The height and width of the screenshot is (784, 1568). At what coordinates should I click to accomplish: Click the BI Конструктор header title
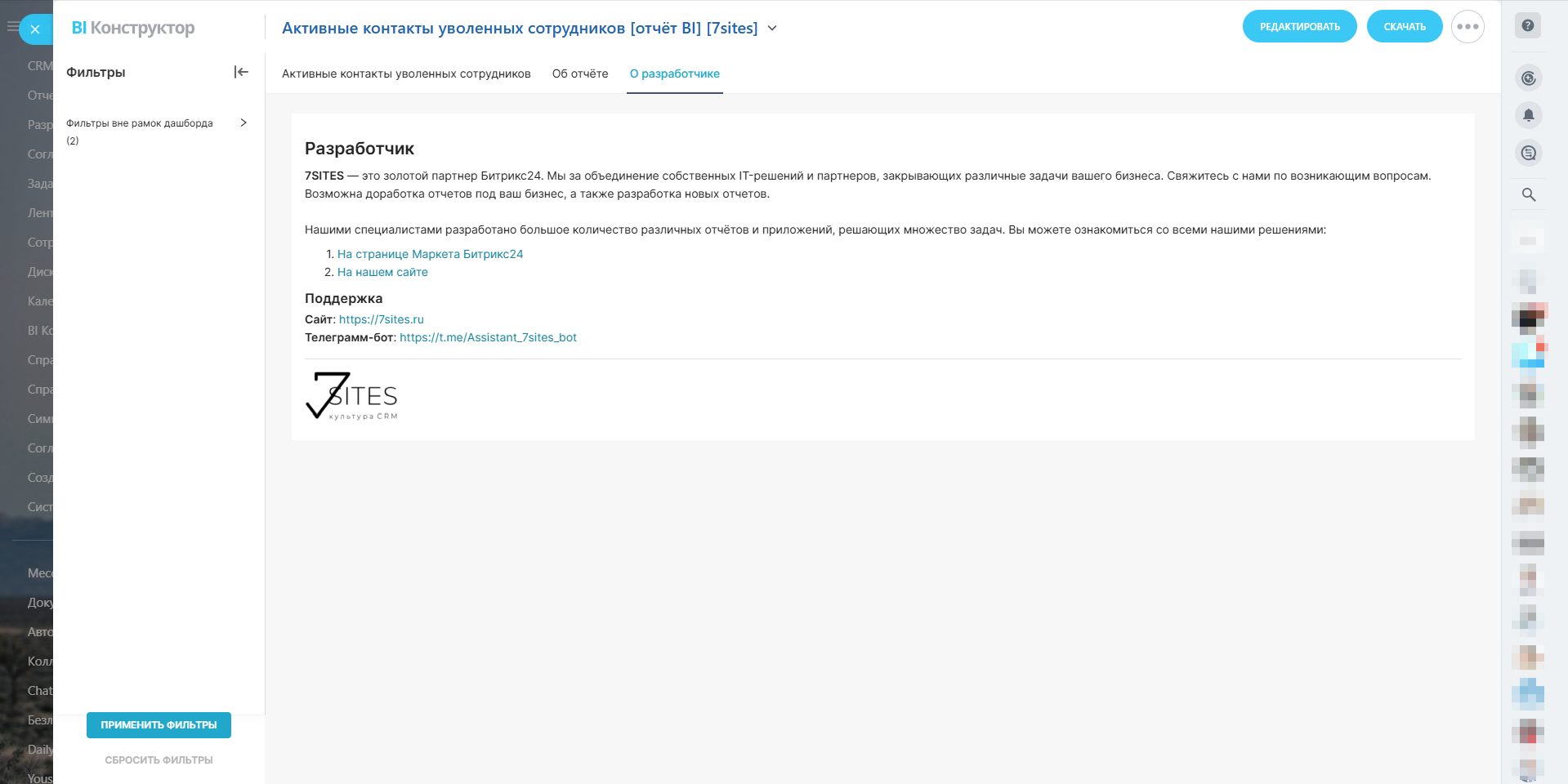(x=133, y=28)
